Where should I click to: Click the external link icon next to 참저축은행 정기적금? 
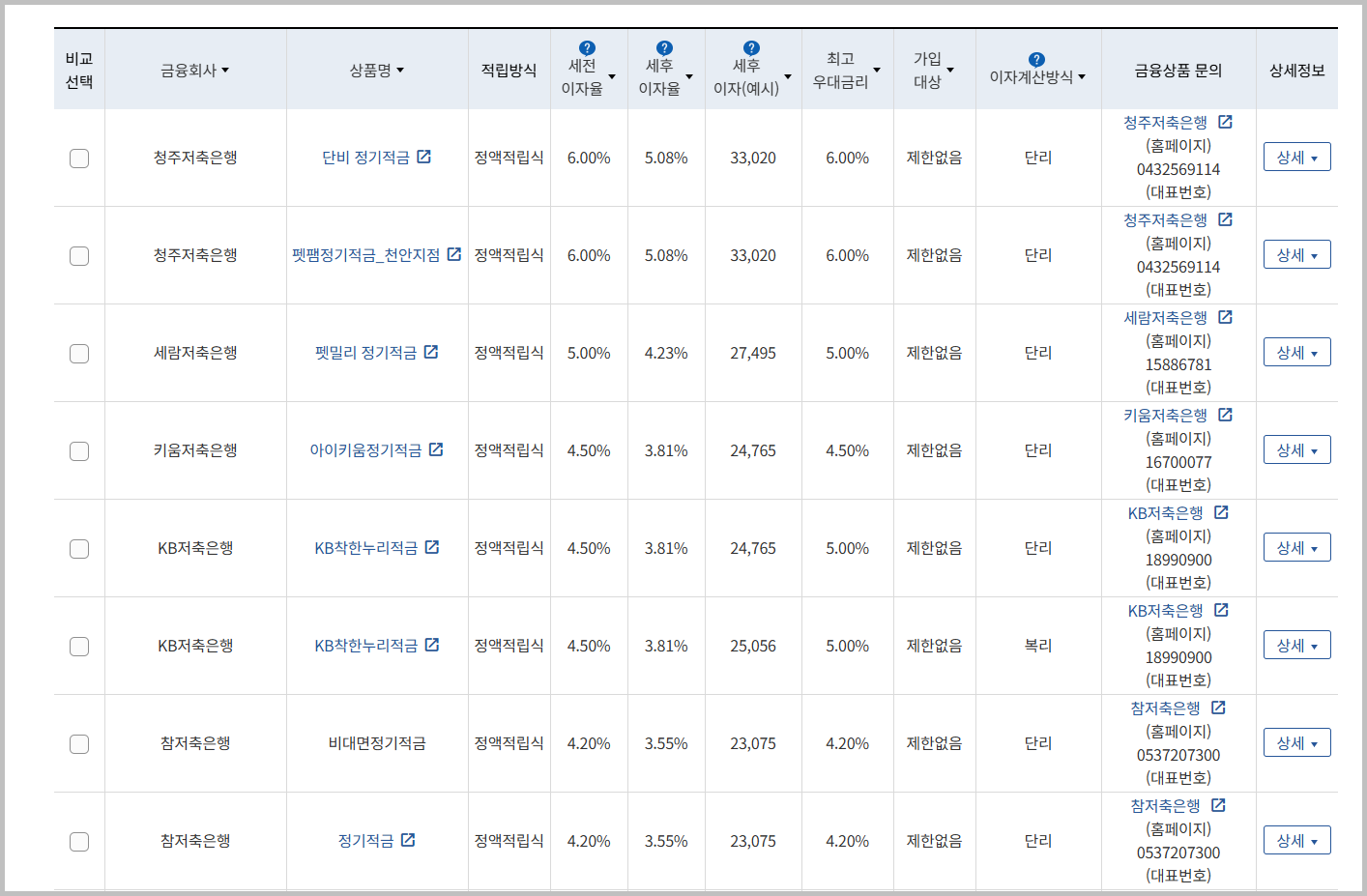(408, 840)
